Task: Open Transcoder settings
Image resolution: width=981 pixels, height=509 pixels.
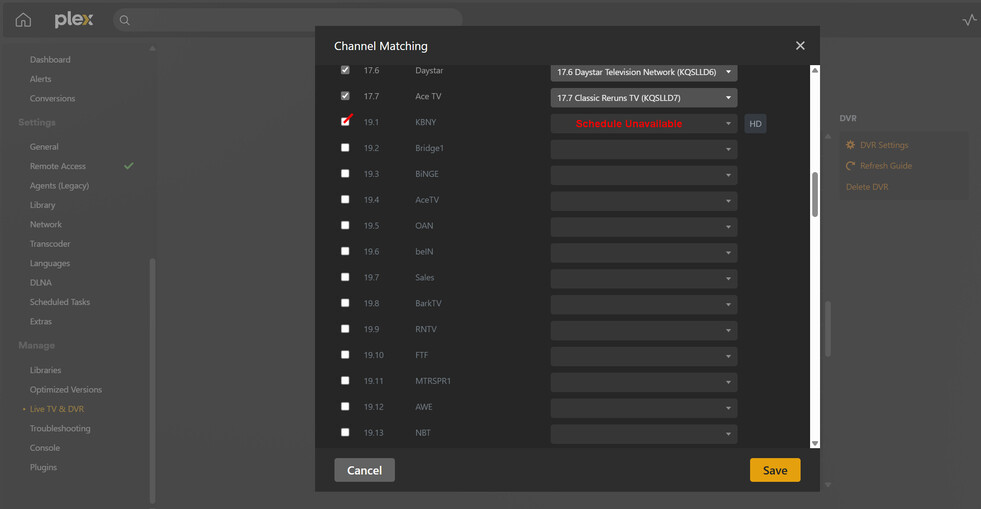Action: (x=50, y=244)
